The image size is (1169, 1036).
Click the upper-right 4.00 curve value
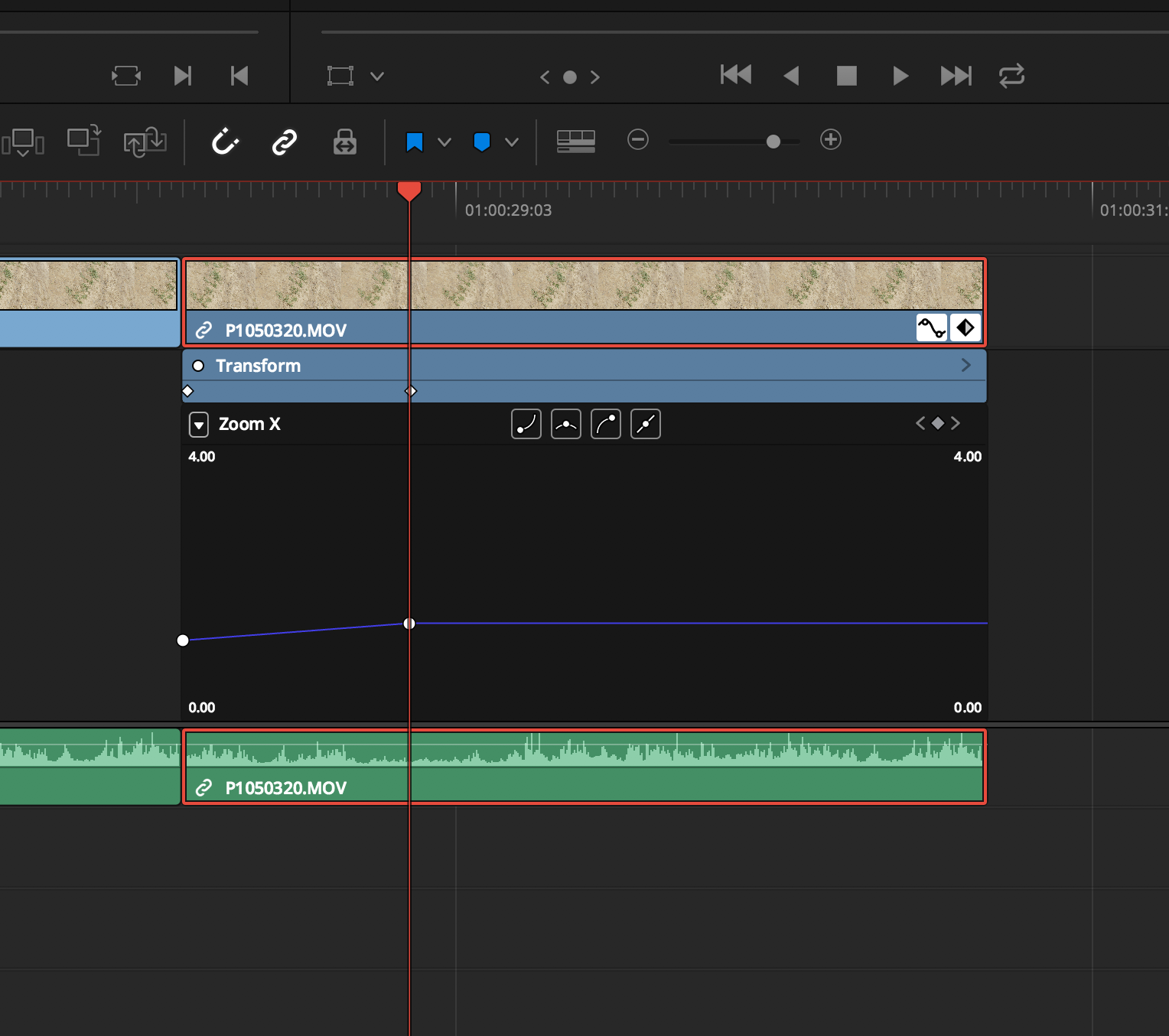(x=968, y=457)
